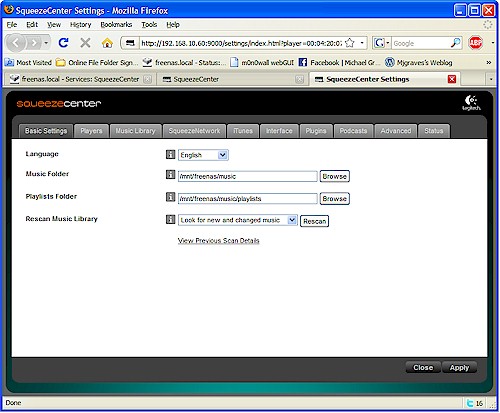This screenshot has height=413, width=500.
Task: Open search engine selector dropdown arrow
Action: [388, 43]
